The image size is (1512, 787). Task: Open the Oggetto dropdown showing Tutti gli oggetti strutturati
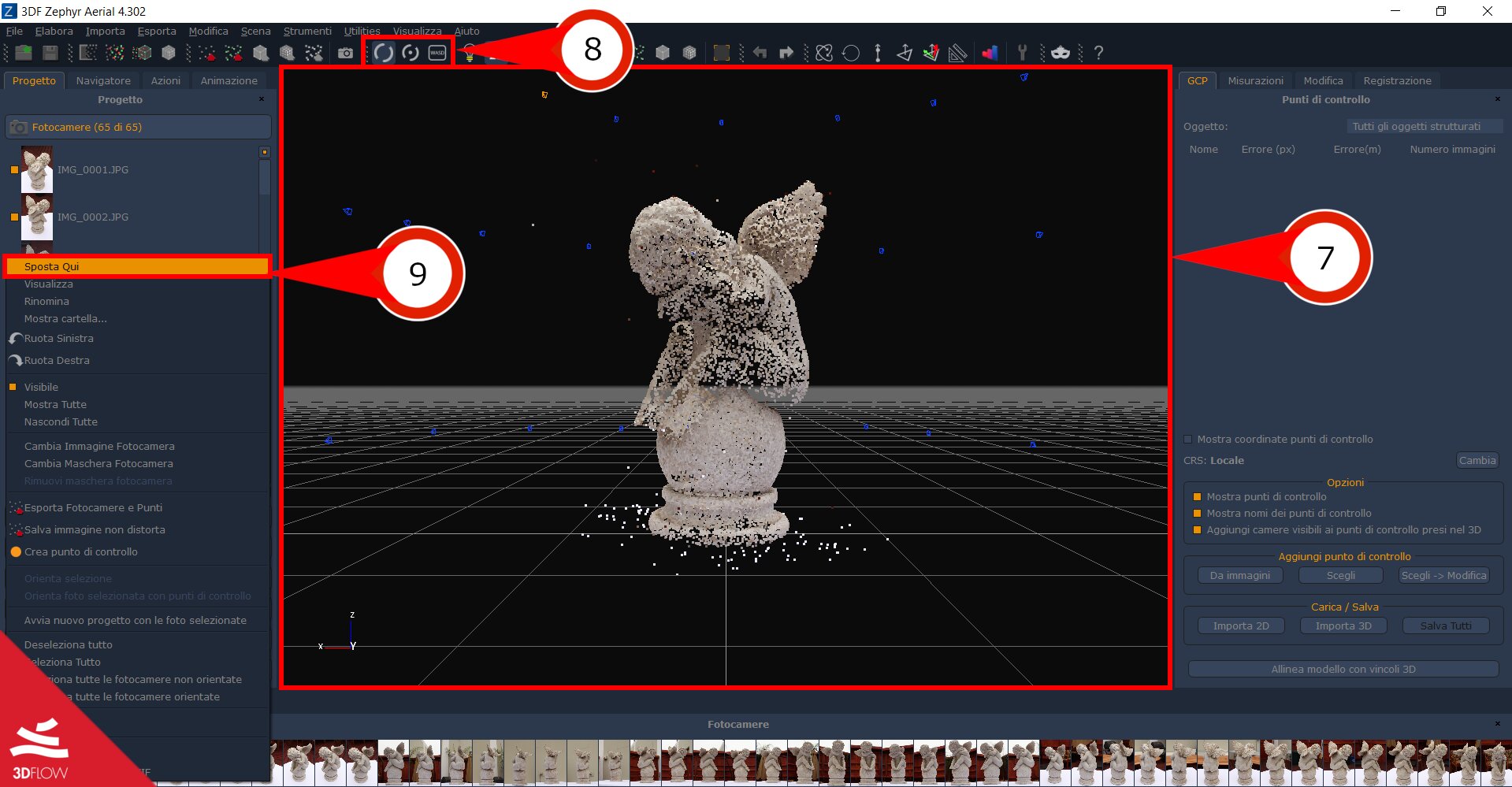[x=1424, y=126]
